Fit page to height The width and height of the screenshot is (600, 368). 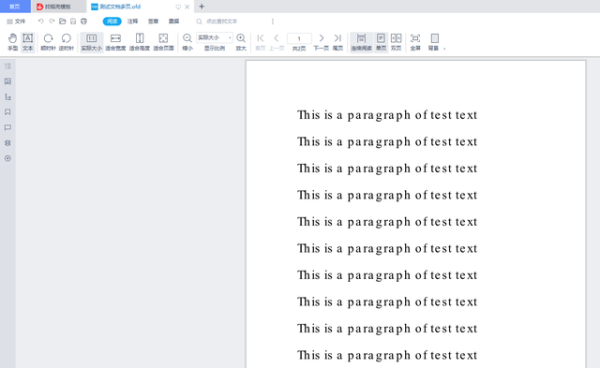tap(140, 42)
